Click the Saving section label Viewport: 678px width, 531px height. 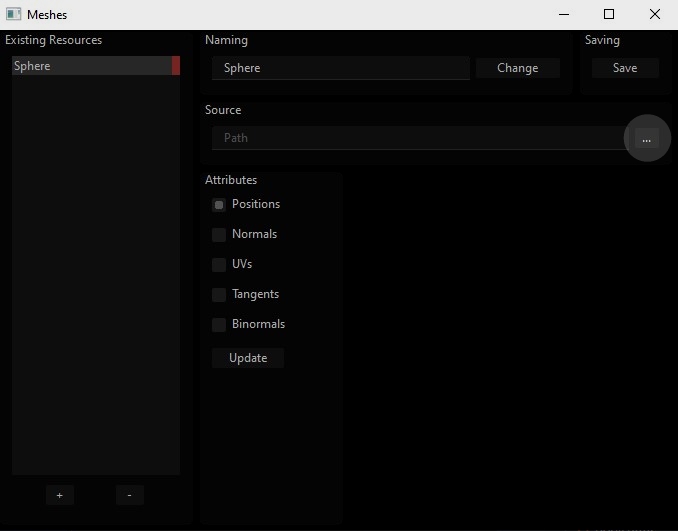602,40
